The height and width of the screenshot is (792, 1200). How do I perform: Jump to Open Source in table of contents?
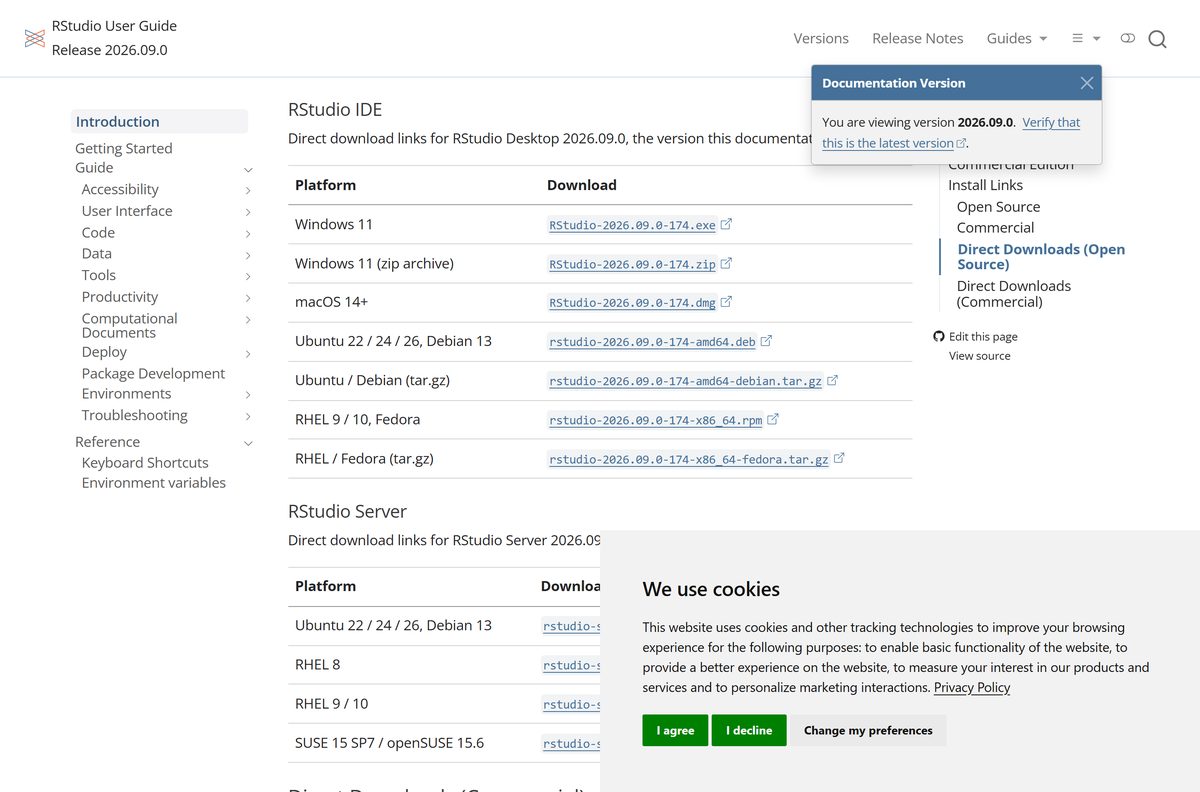[x=998, y=207]
